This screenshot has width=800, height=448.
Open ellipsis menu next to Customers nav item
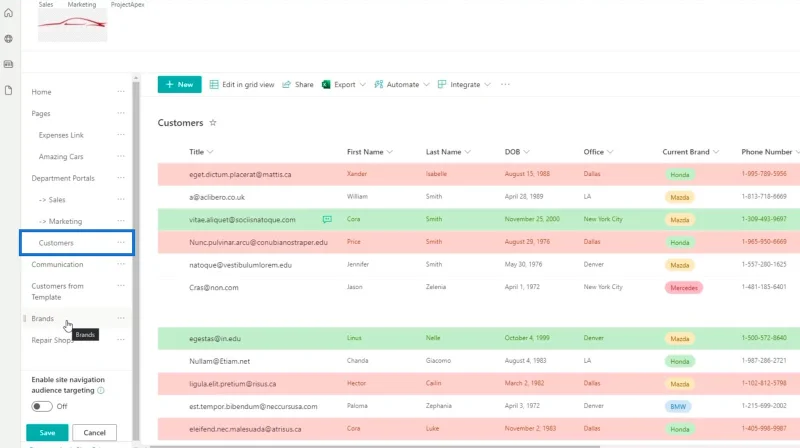pos(121,242)
